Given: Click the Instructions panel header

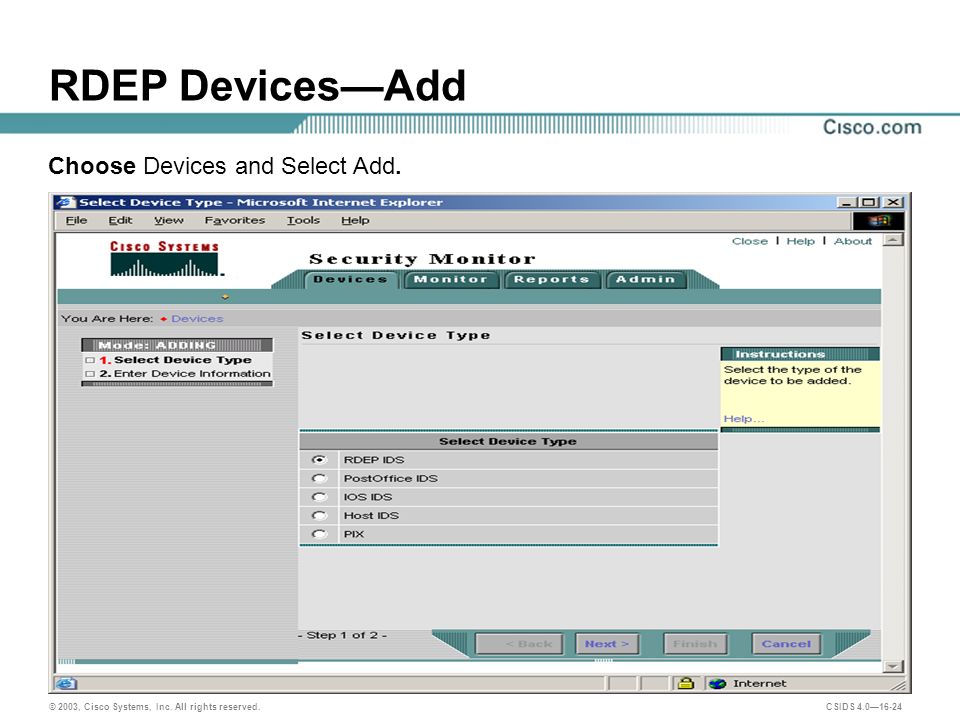Looking at the screenshot, I should click(800, 354).
